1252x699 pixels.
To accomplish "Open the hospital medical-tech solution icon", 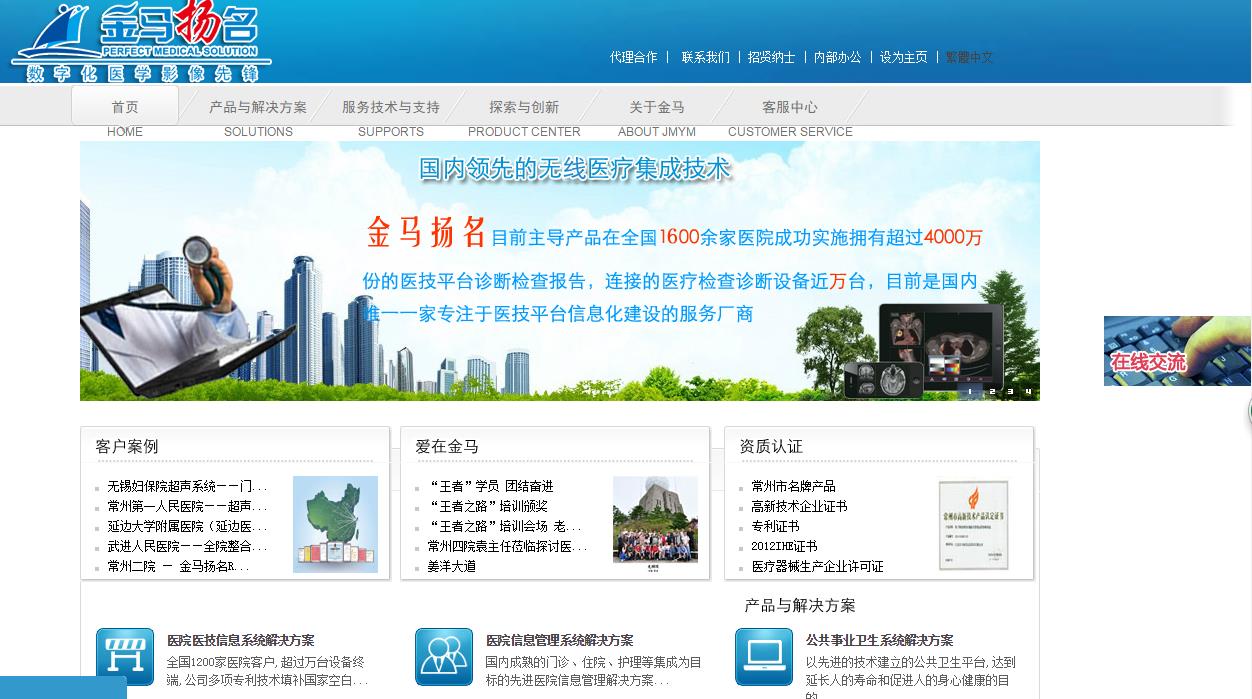I will coord(125,657).
